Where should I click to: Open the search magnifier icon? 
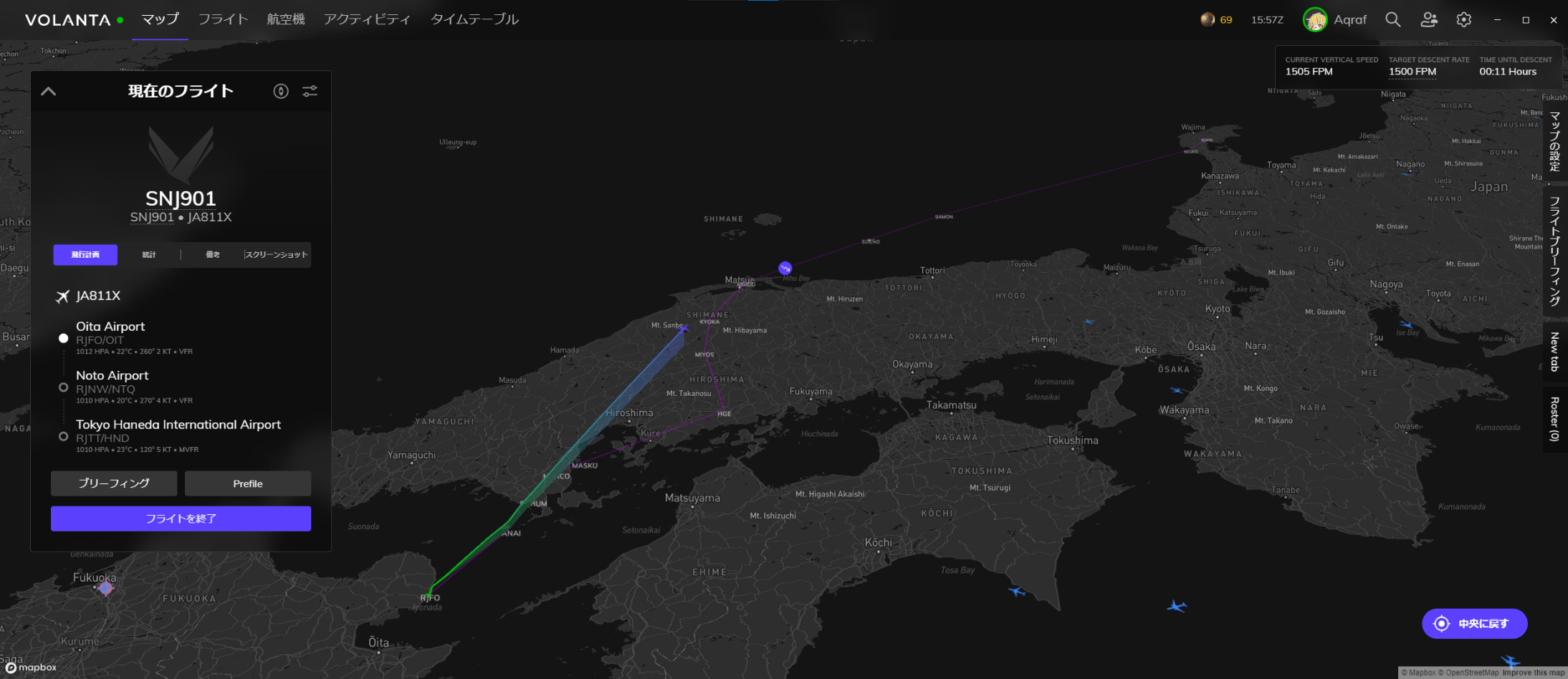pos(1392,20)
